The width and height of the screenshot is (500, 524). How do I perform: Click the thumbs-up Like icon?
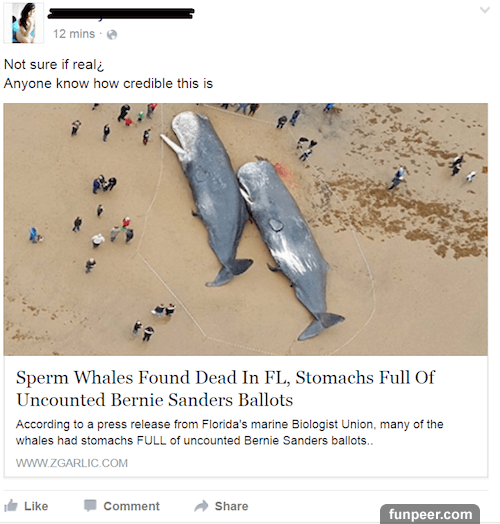pos(11,505)
